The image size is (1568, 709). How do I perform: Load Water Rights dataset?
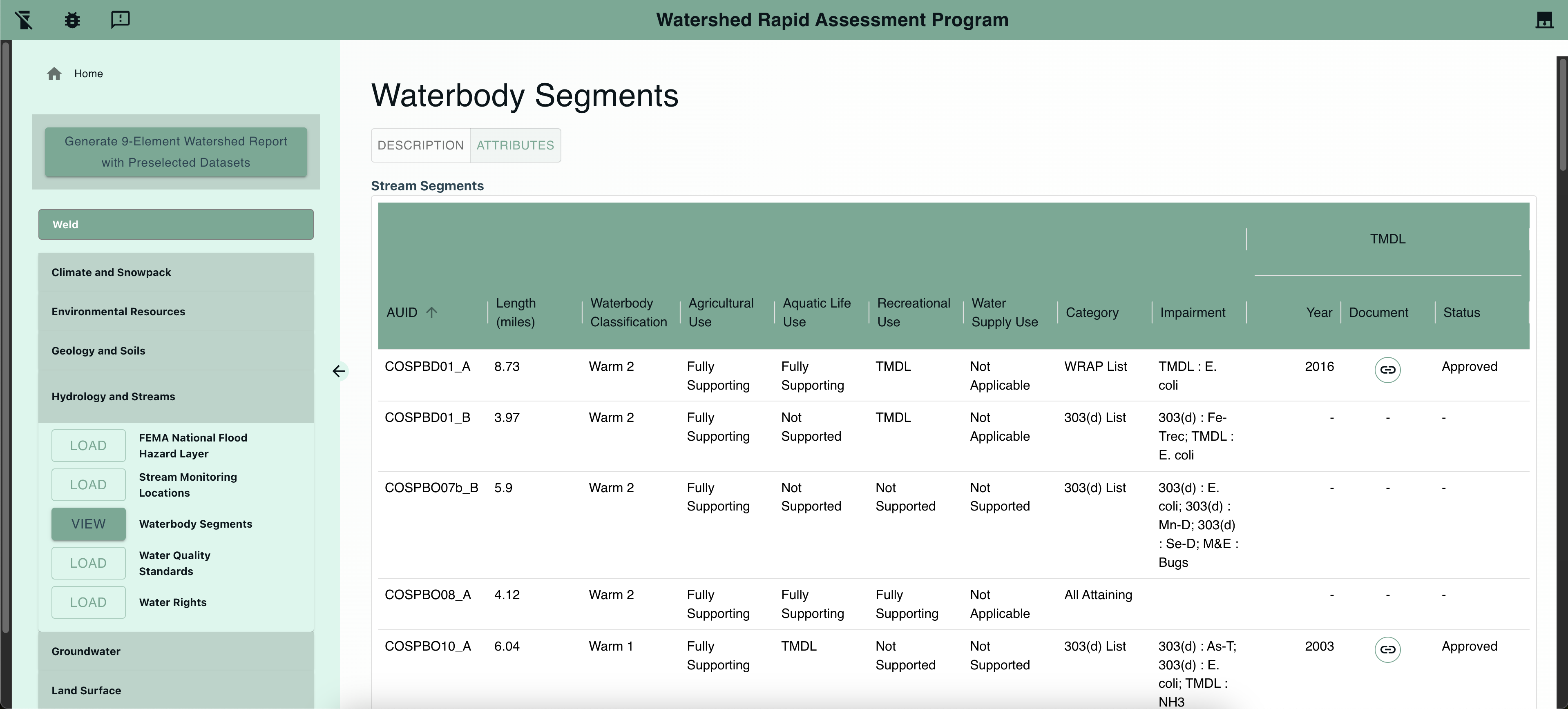click(x=88, y=602)
